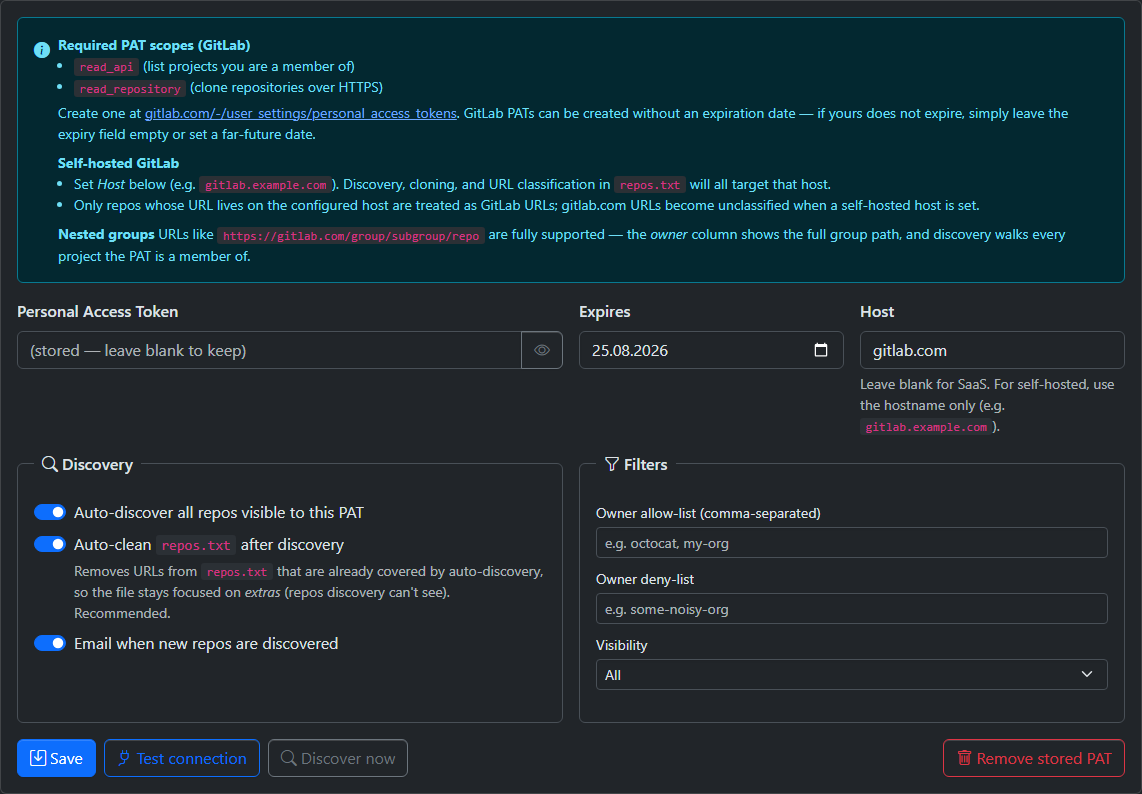Click the read_api scope code tag
Viewport: 1142px width, 794px height.
point(106,67)
